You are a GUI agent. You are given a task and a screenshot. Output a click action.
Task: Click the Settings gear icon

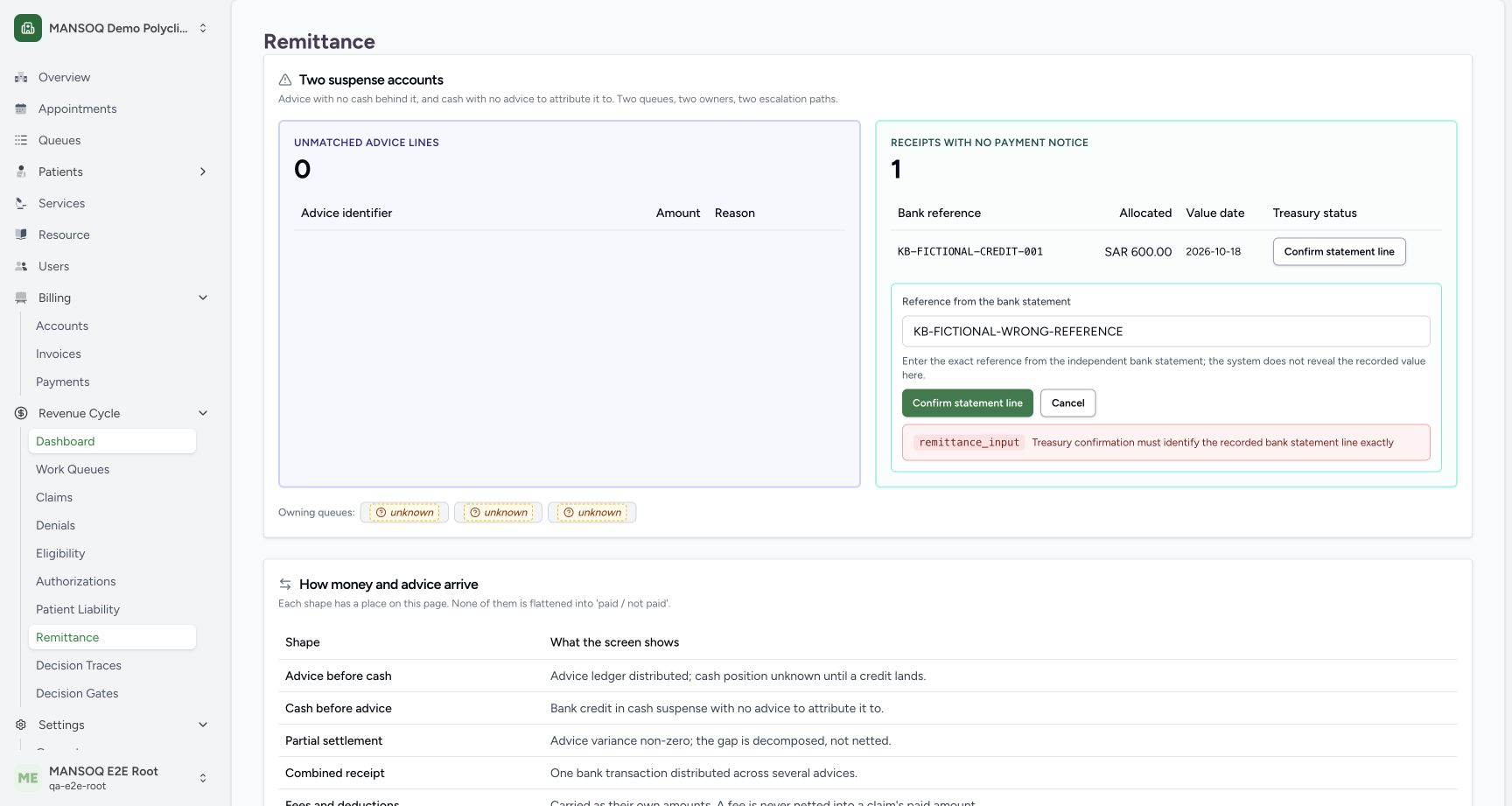click(21, 725)
